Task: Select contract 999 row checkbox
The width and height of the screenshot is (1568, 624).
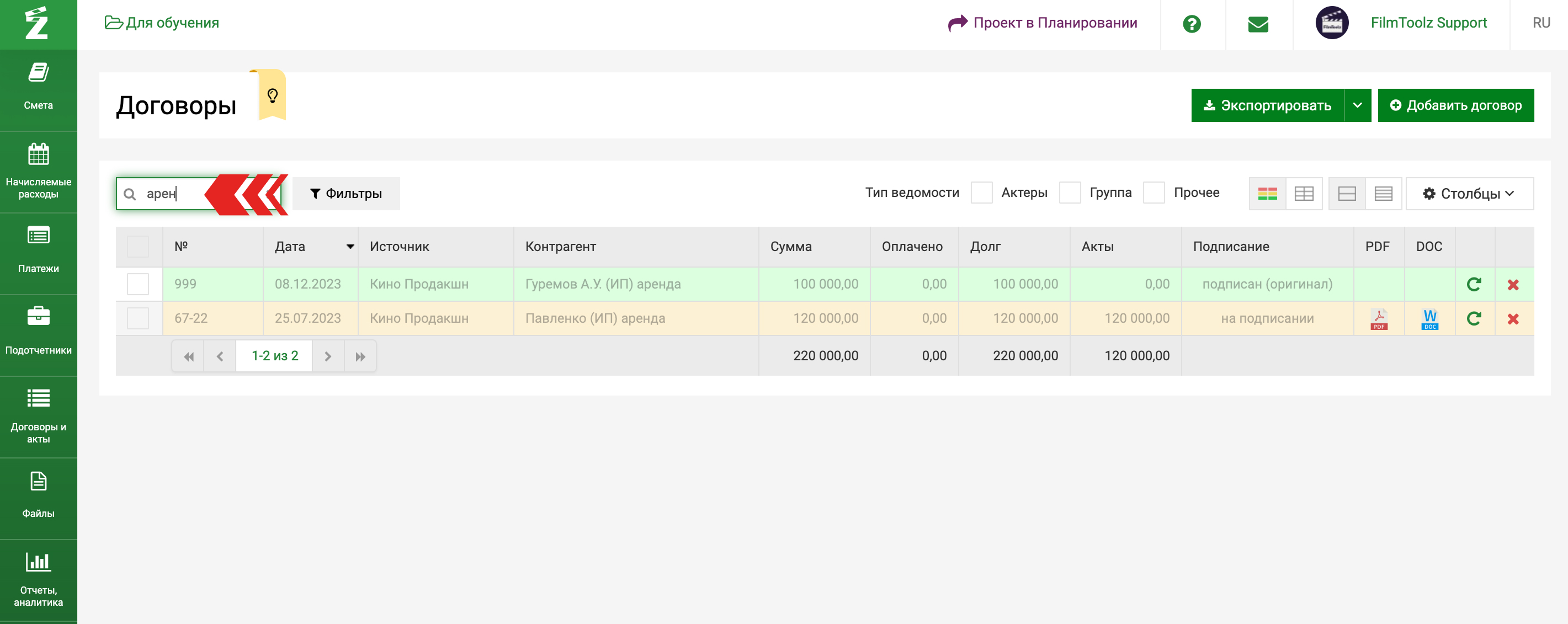Action: 137,284
